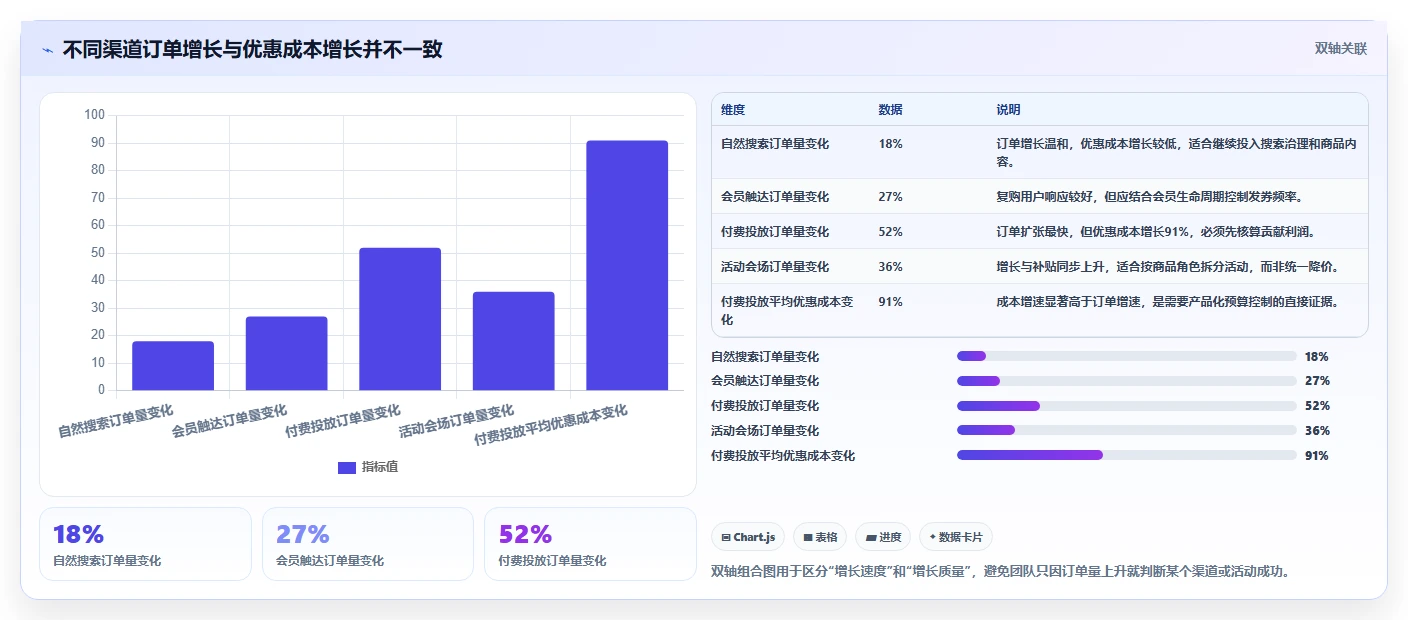Click the Chart.js tag chip

748,537
